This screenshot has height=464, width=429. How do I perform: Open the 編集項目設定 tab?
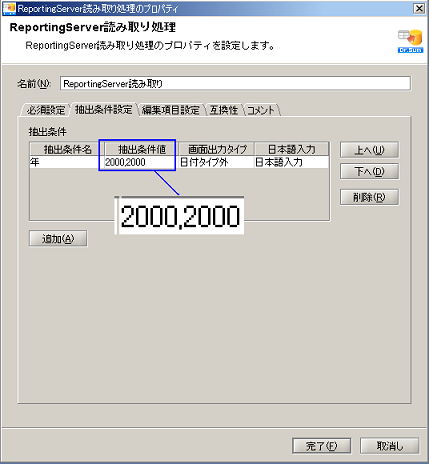[171, 110]
